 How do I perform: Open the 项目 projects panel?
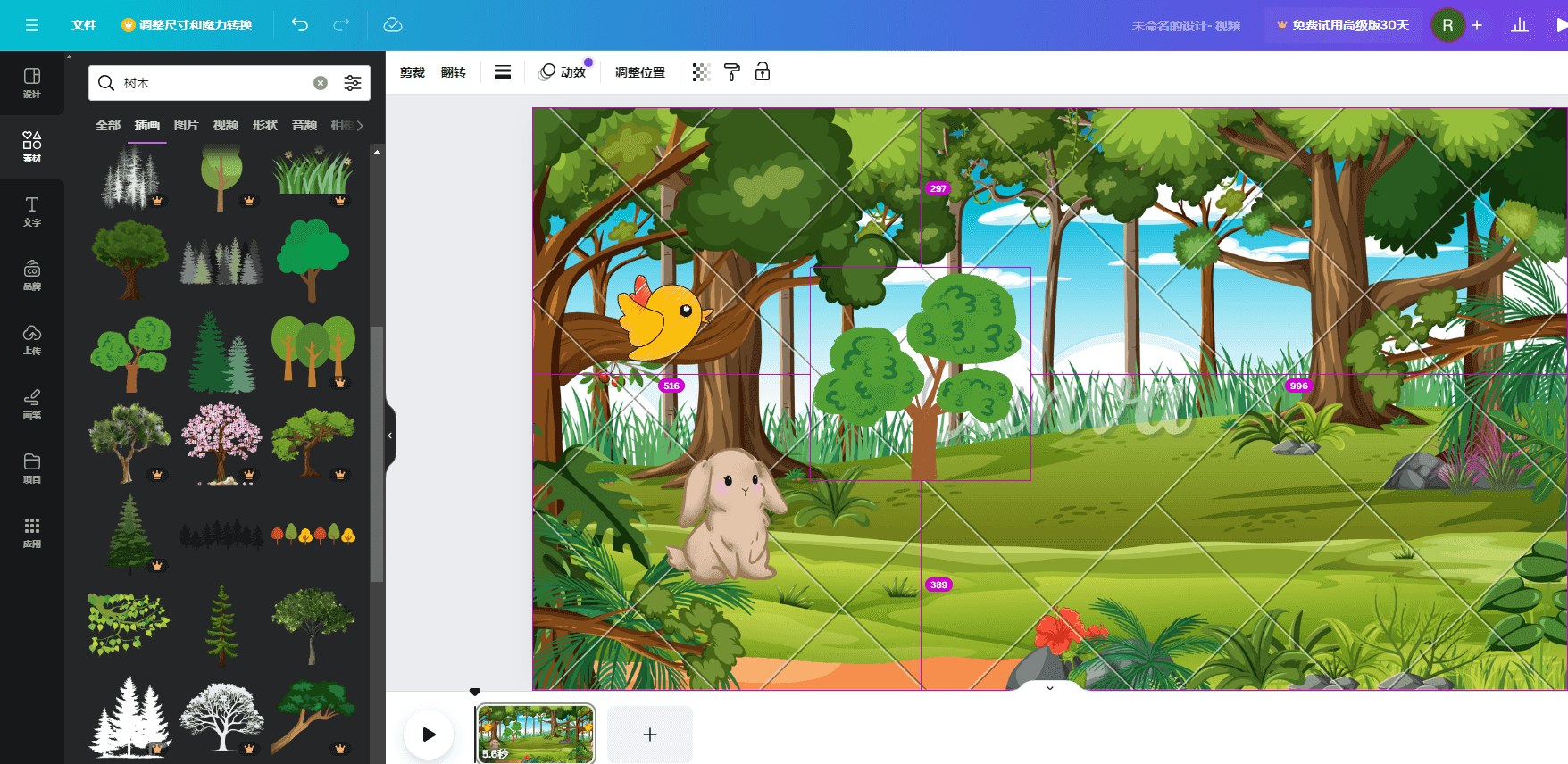[x=32, y=468]
